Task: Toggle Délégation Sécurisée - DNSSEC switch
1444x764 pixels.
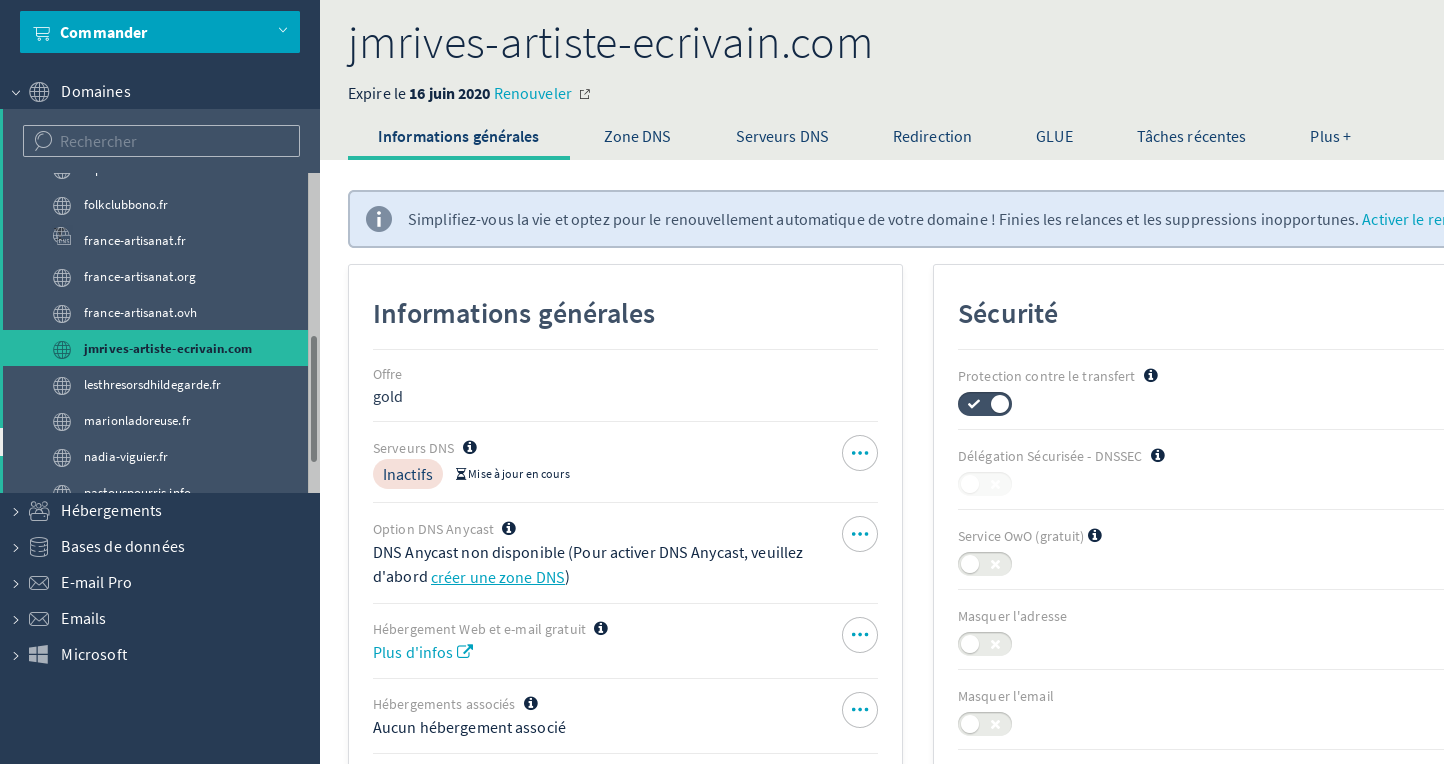Action: pos(985,484)
